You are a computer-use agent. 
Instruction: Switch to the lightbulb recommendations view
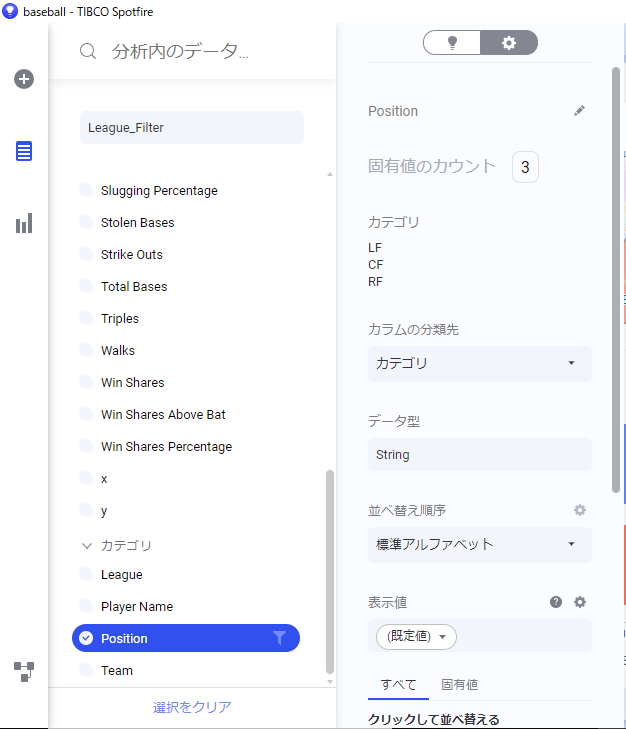pyautogui.click(x=452, y=43)
